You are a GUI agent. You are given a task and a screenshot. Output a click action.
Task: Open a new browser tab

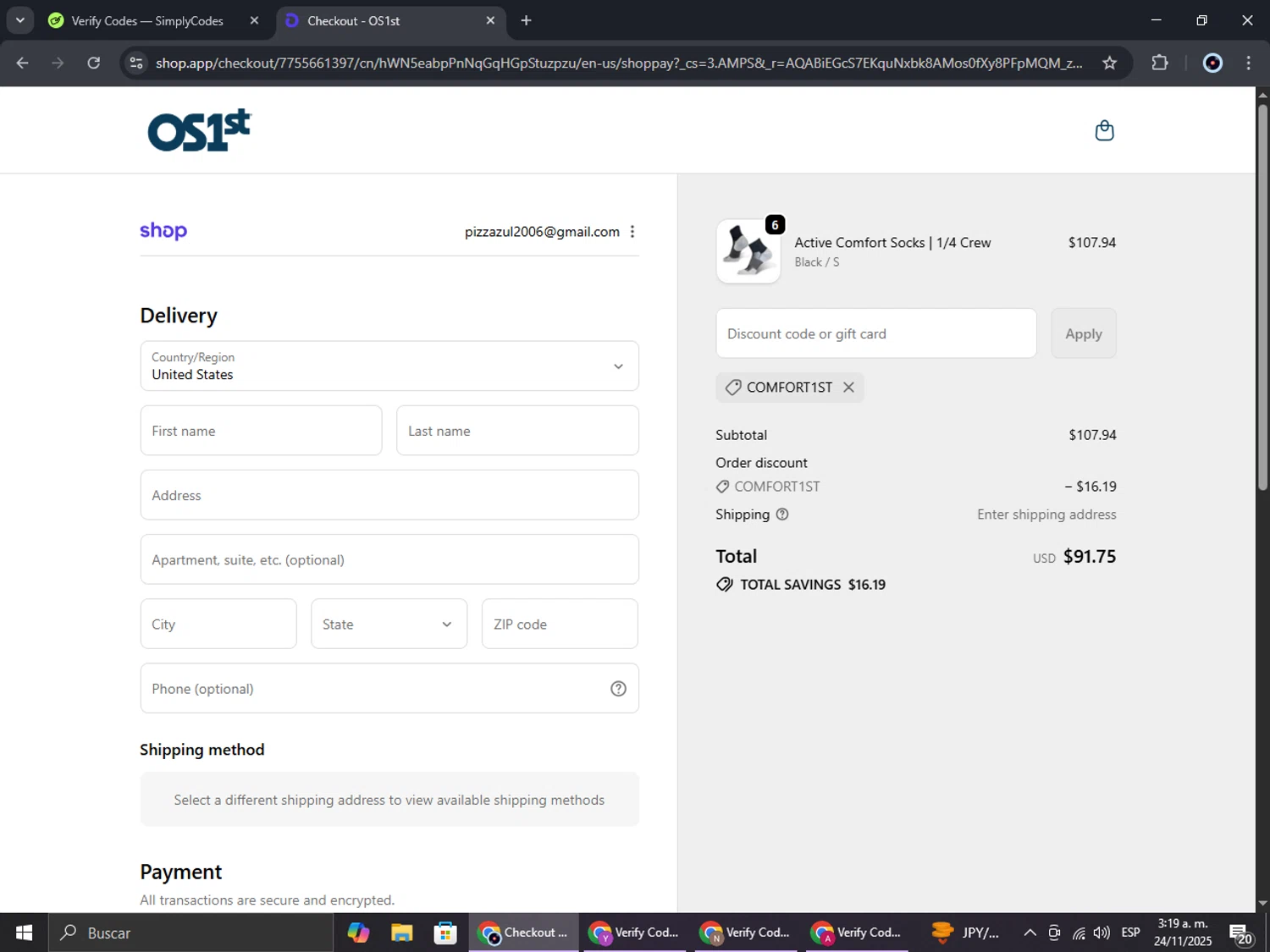[526, 20]
